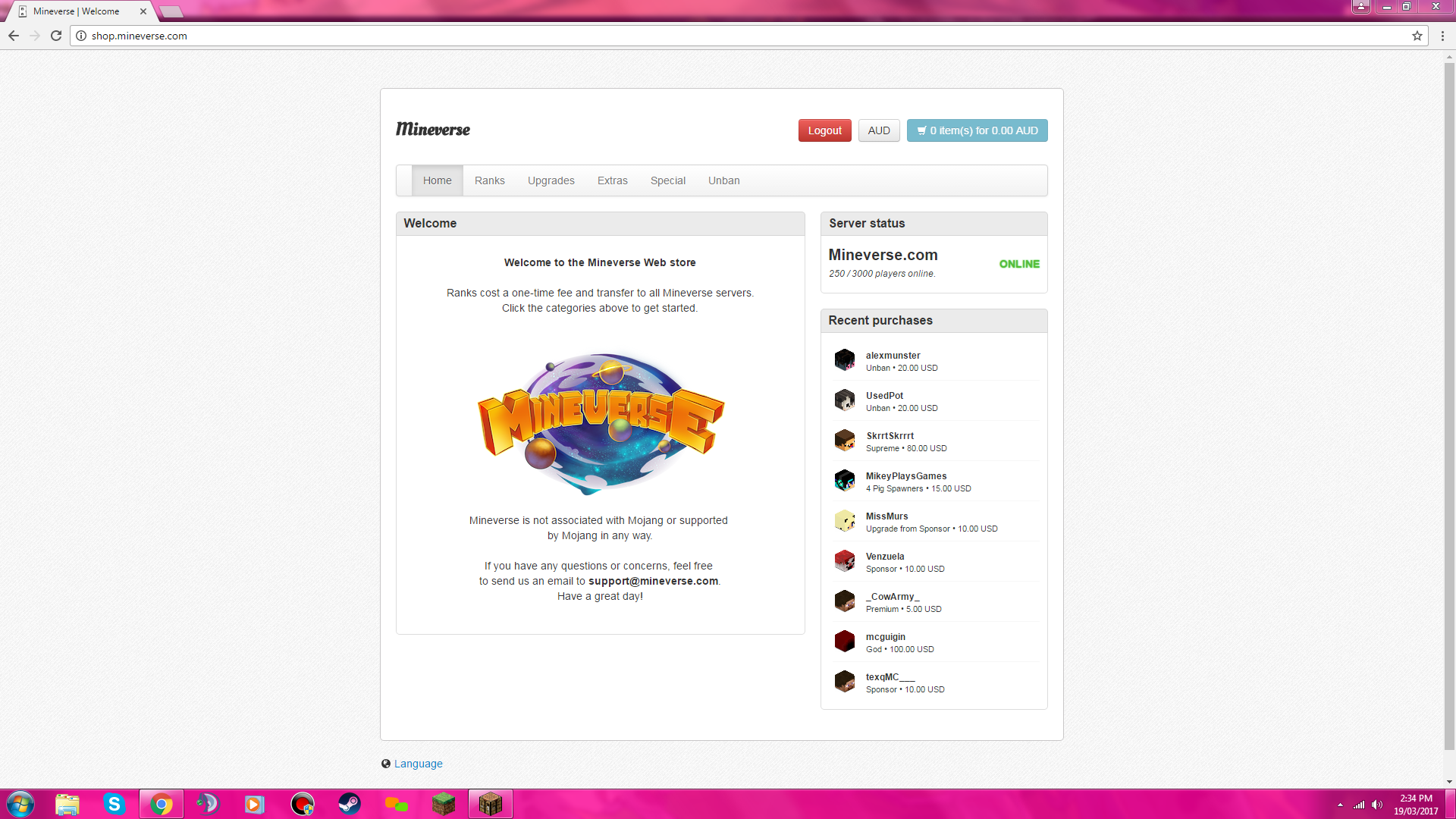The image size is (1456, 819).
Task: Open the Extras category tab
Action: 612,180
